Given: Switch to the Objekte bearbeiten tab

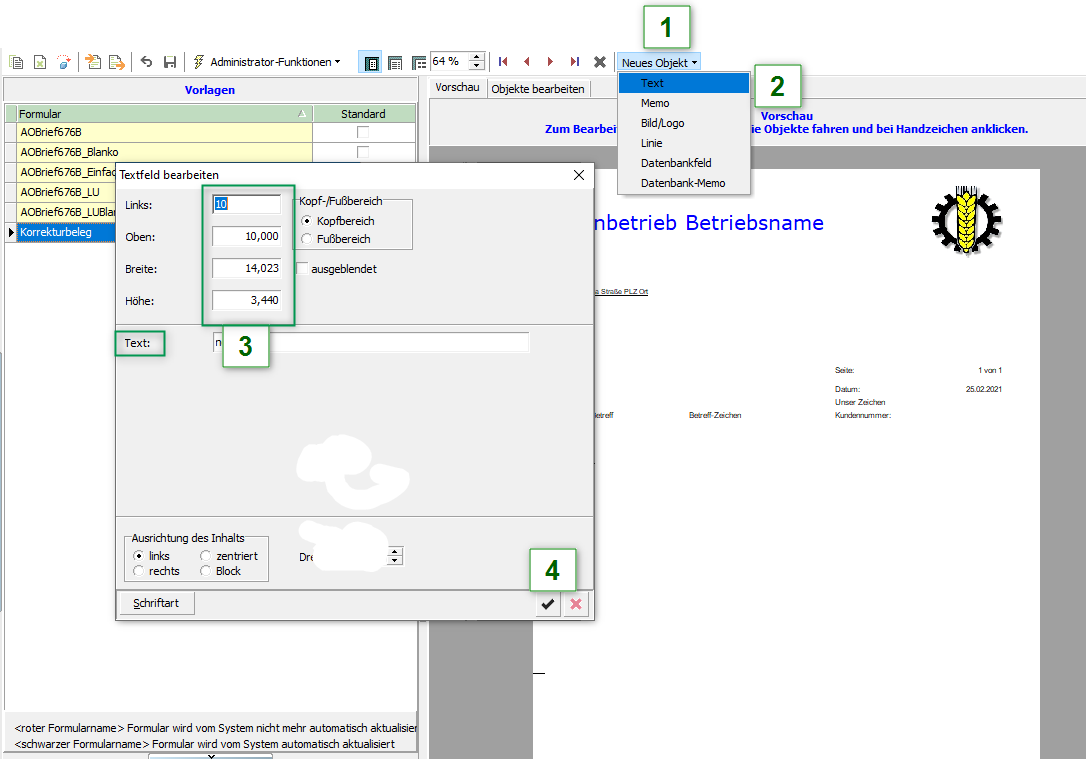Looking at the screenshot, I should 537,89.
